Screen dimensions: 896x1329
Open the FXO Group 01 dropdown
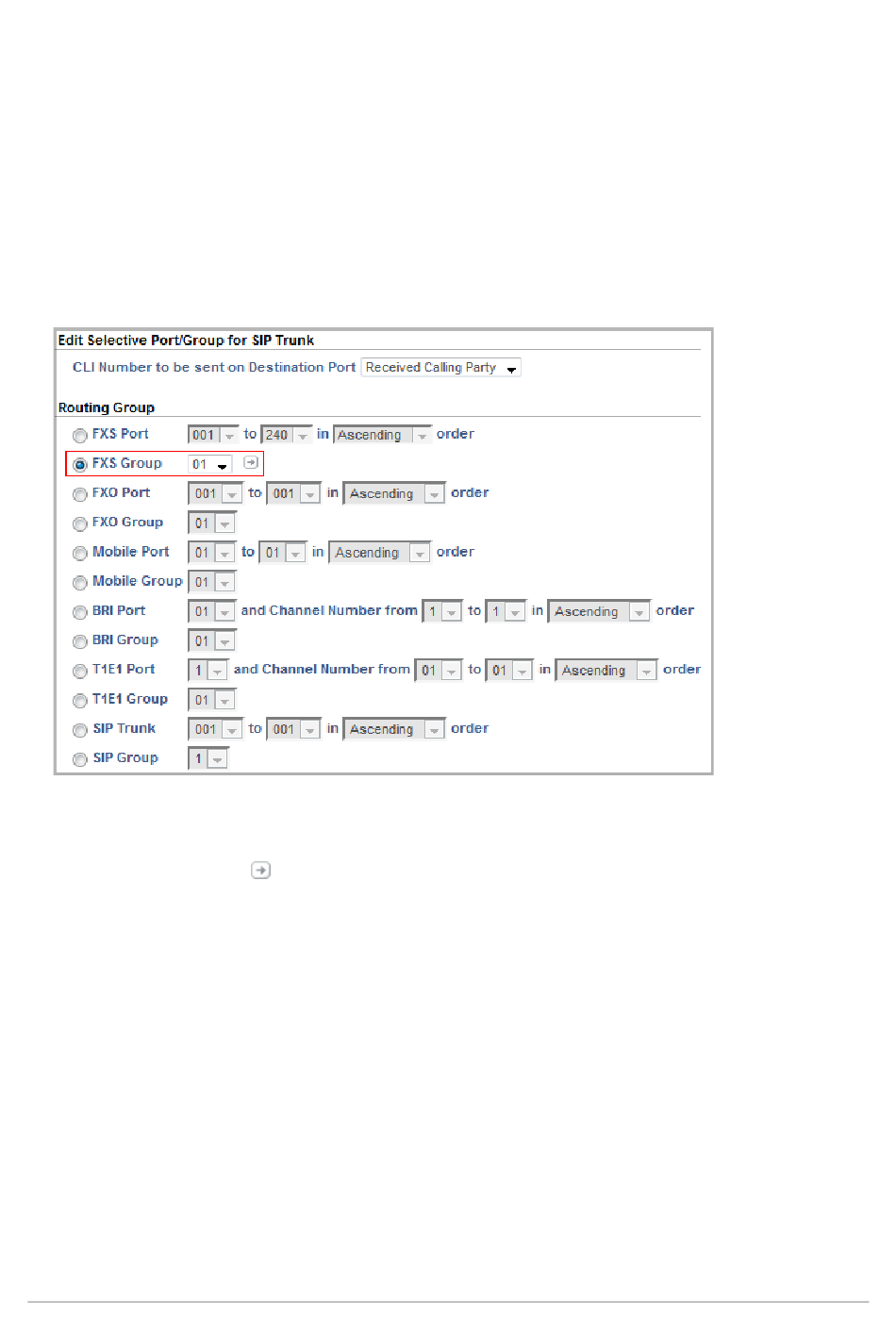click(x=212, y=523)
